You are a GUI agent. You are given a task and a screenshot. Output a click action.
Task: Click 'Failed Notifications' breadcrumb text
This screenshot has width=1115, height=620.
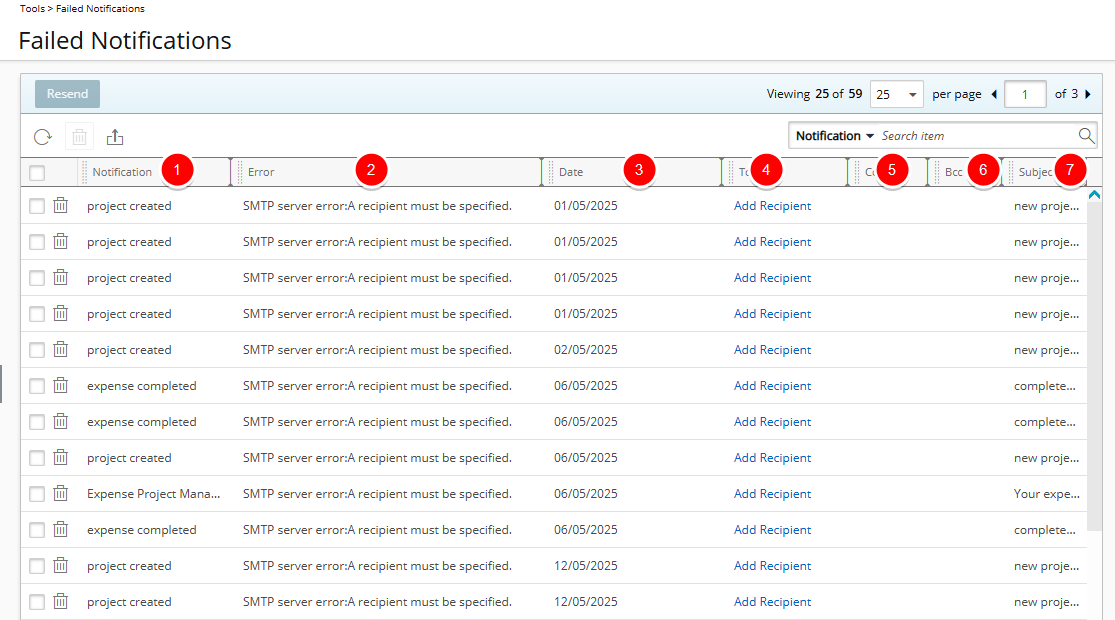pyautogui.click(x=100, y=9)
